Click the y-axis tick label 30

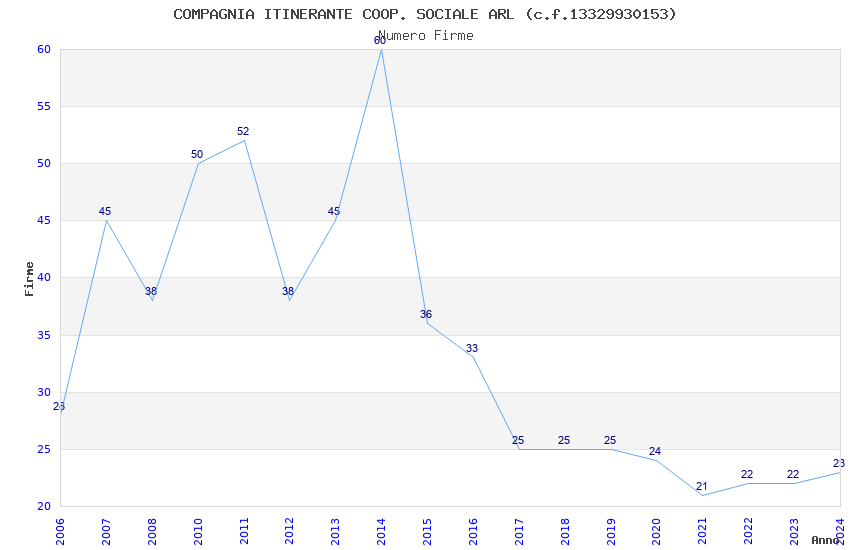click(44, 392)
